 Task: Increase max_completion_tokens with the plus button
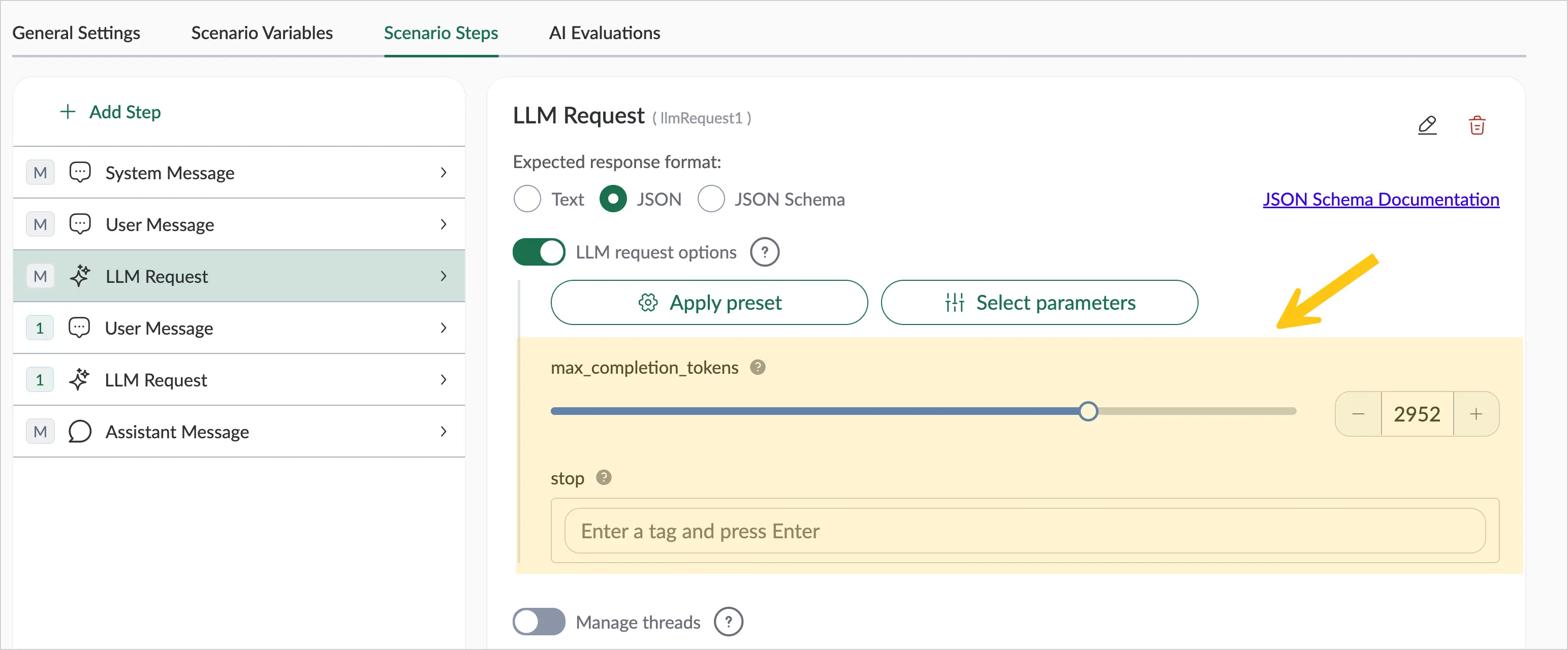tap(1476, 414)
